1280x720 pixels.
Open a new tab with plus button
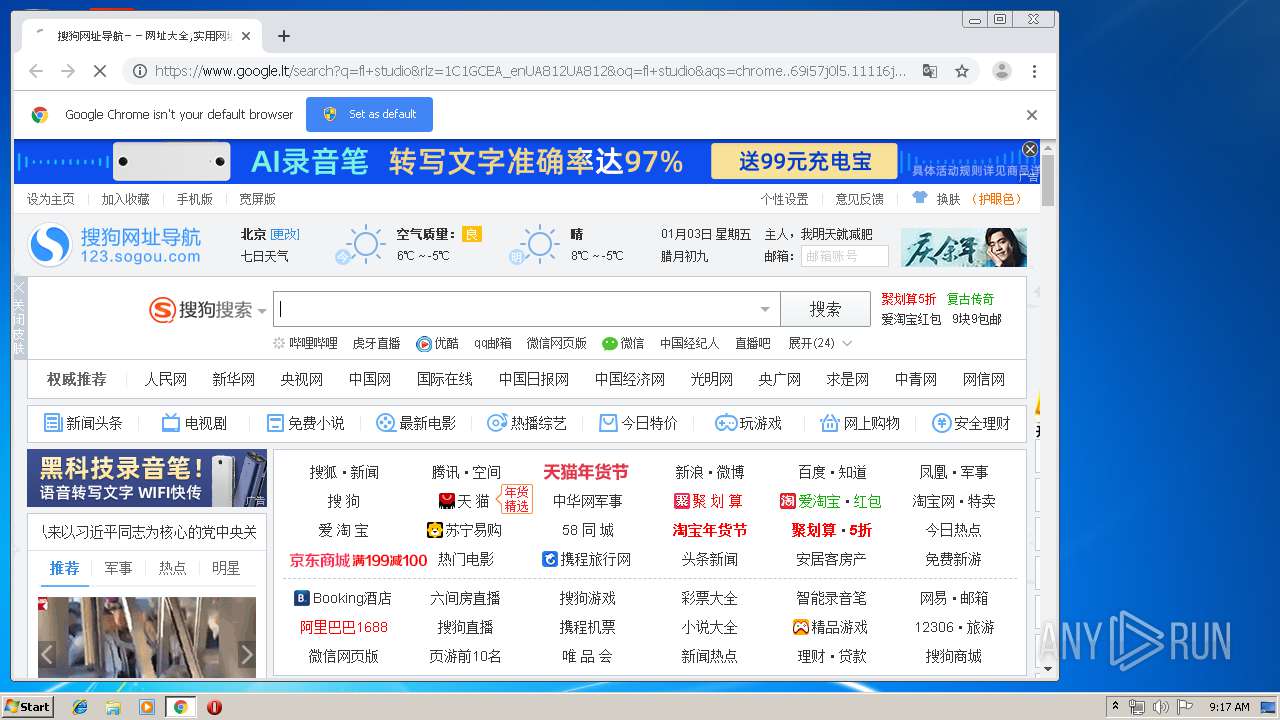click(x=284, y=36)
